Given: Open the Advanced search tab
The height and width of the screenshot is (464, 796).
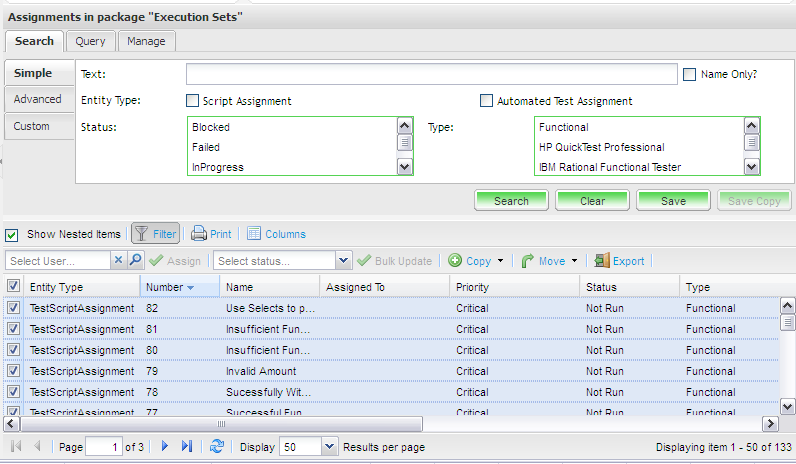Looking at the screenshot, I should (38, 100).
